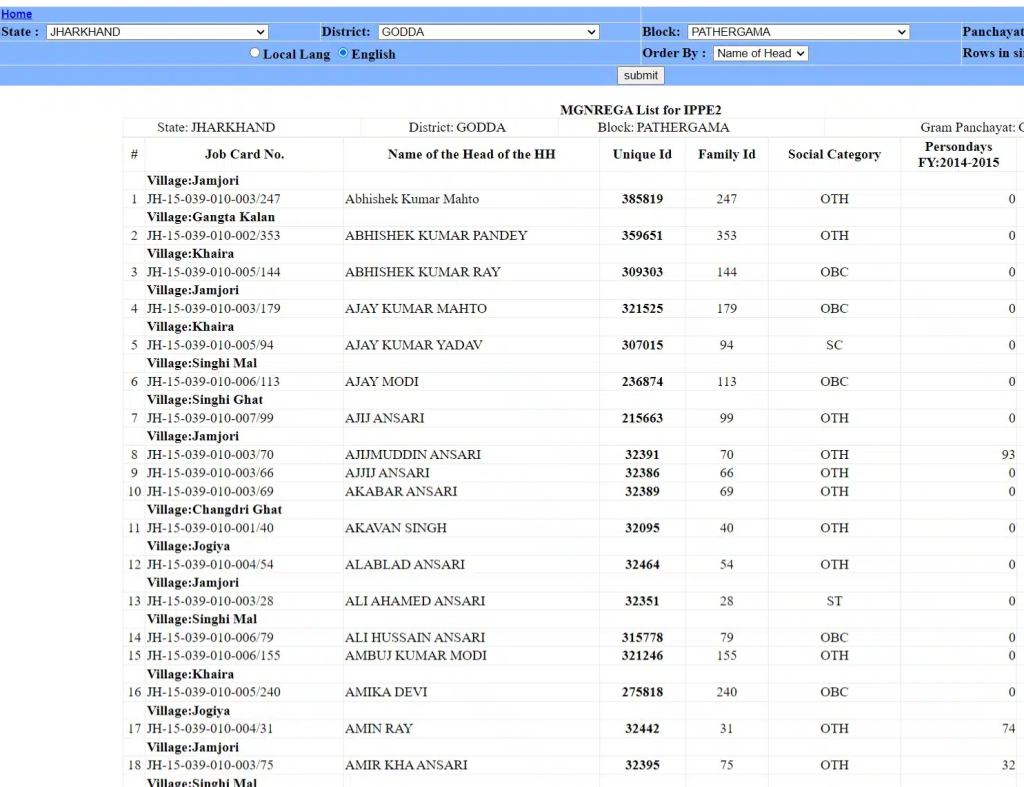Click the name AMBUJ KUMAR MODI
This screenshot has width=1024, height=787.
pyautogui.click(x=416, y=656)
